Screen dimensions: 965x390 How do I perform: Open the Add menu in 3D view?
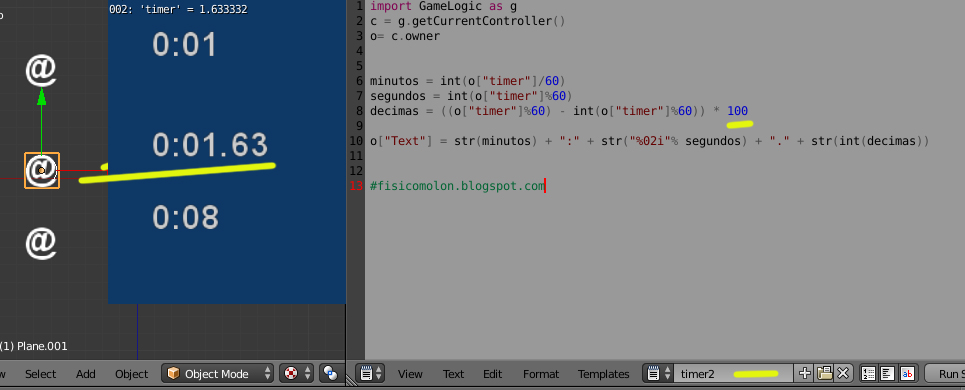[x=86, y=373]
